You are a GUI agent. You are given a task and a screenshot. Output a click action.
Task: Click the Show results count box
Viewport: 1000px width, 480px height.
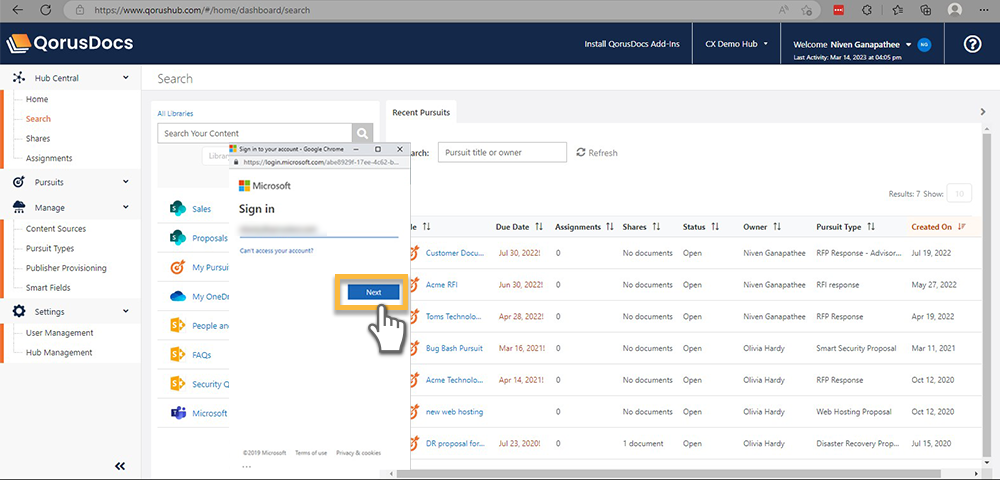(x=959, y=194)
